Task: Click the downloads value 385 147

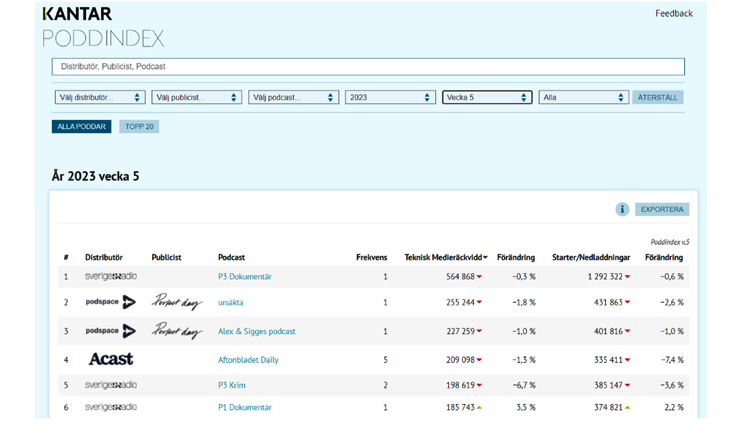Action: [608, 385]
